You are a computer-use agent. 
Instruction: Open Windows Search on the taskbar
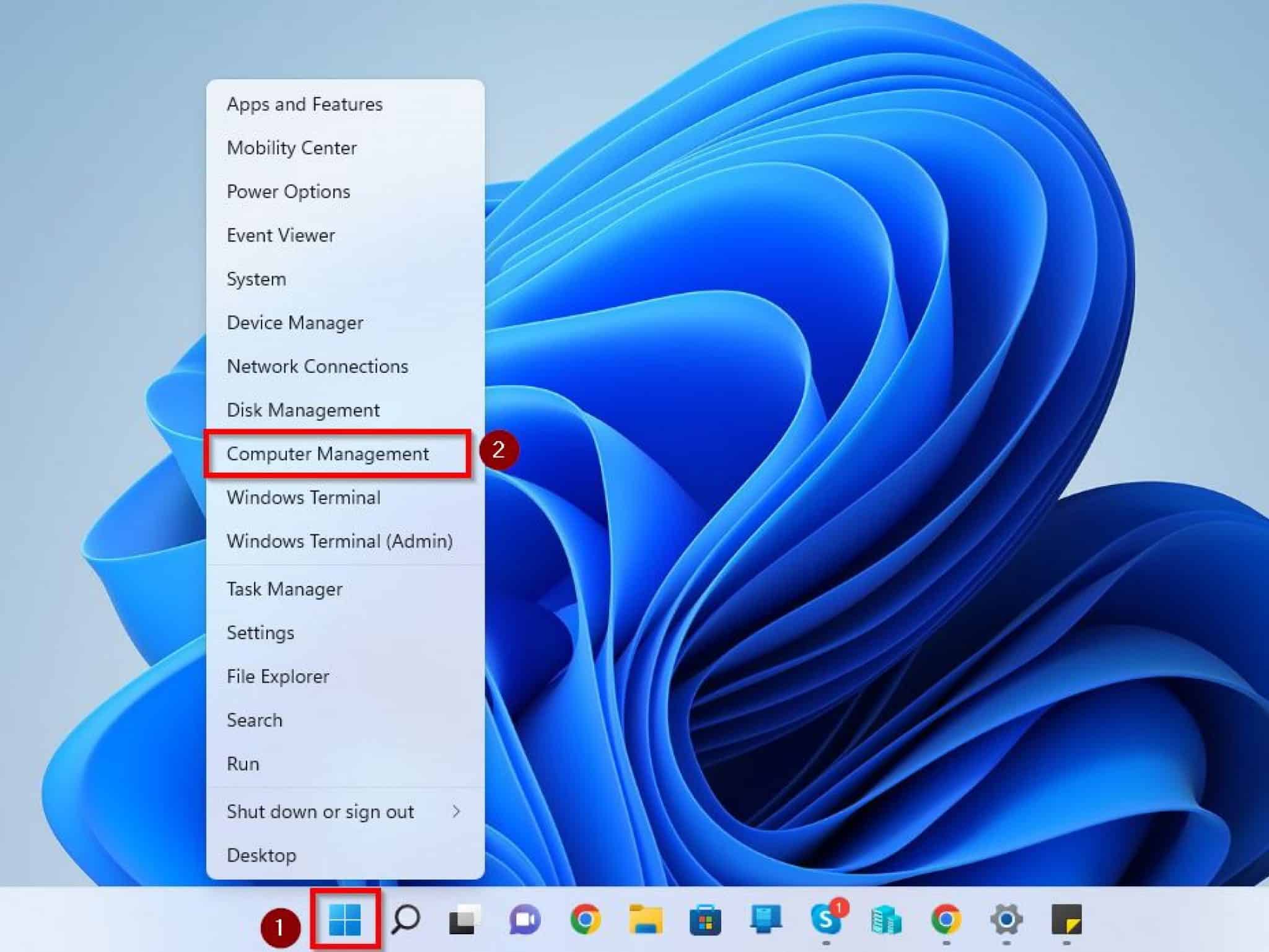click(405, 921)
